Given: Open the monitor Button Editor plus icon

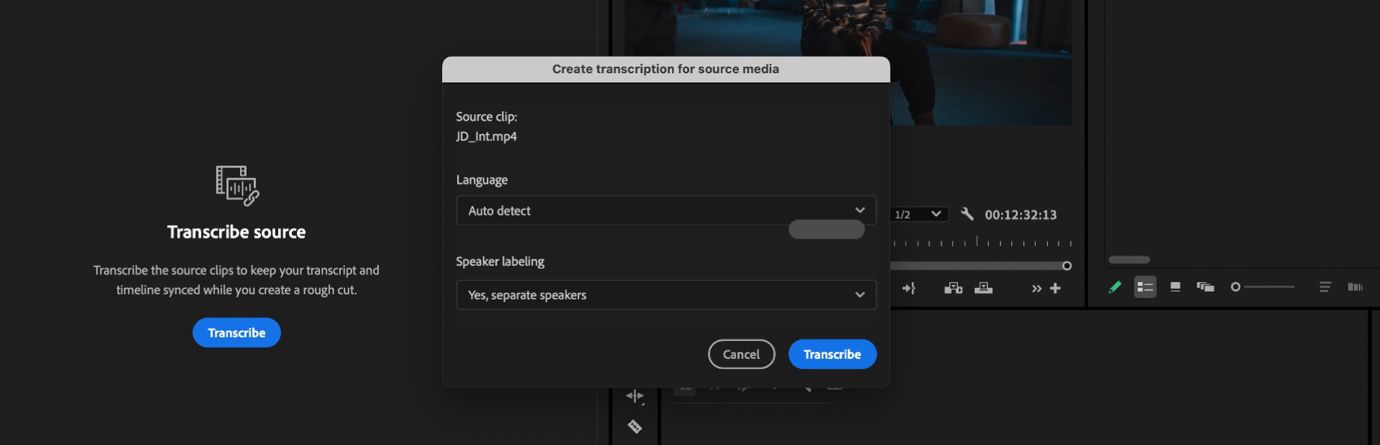Looking at the screenshot, I should click(1055, 288).
